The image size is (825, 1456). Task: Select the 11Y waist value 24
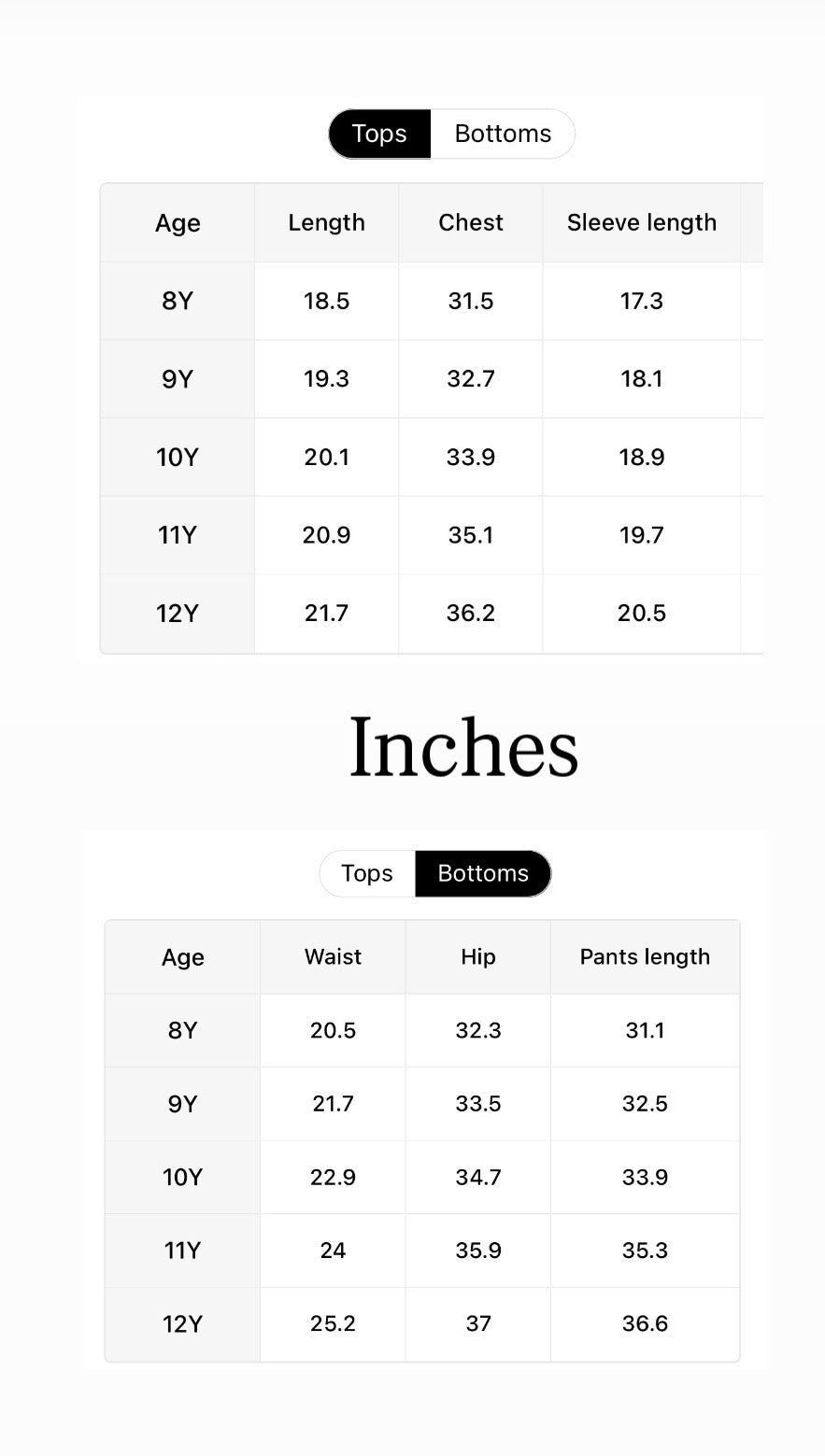point(333,1250)
